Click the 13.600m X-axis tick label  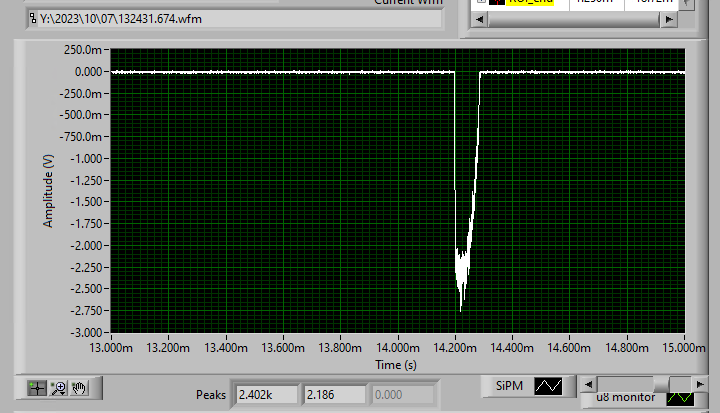(x=283, y=348)
